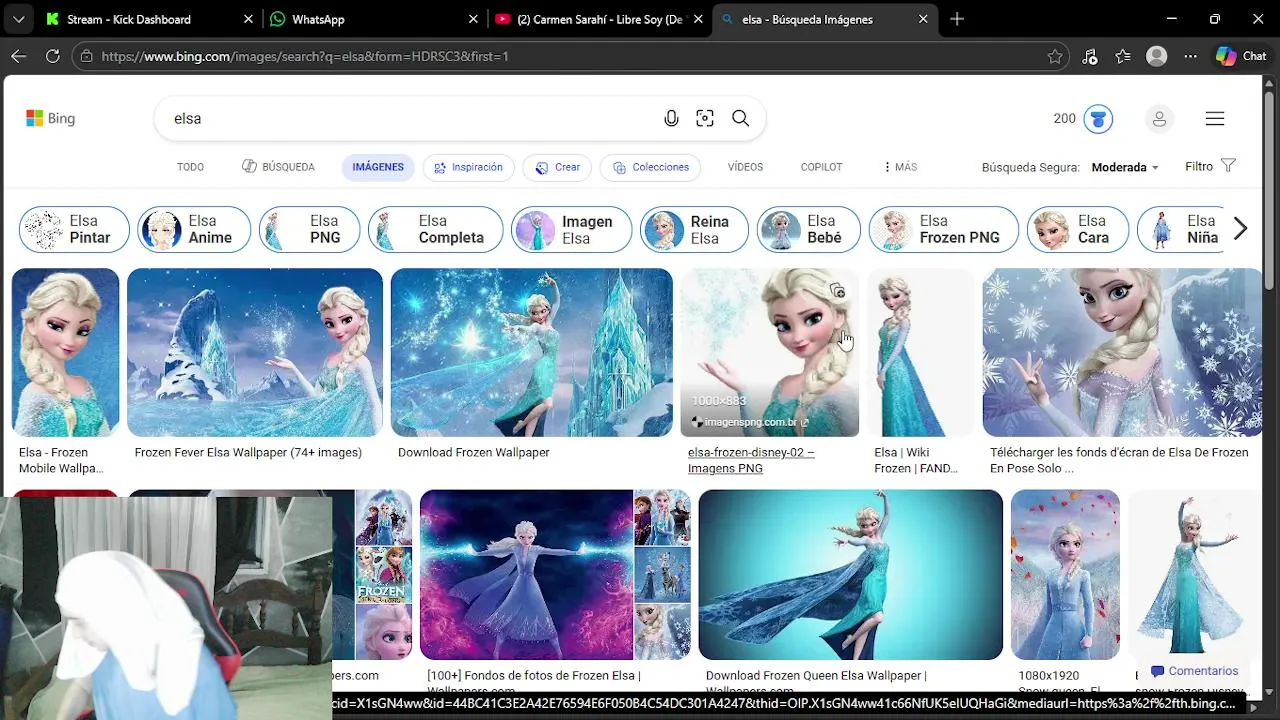Click the visual search icon on elsa-frozen-disney-02 image

tap(837, 291)
